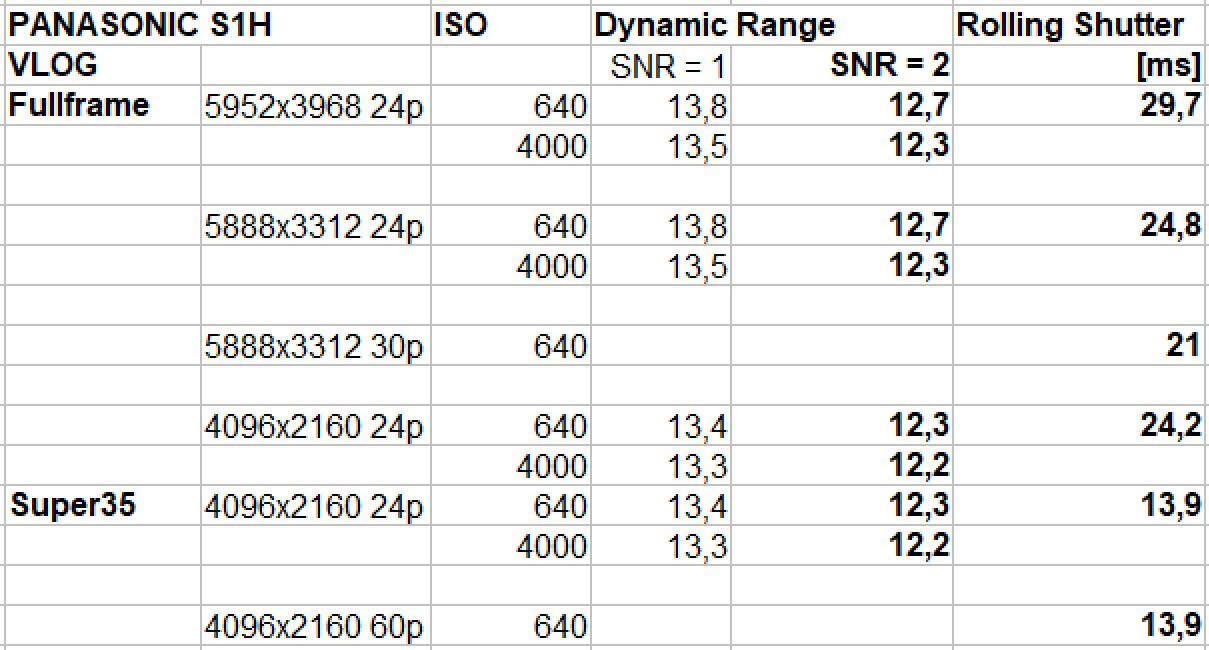Click the 5888x3312 24p resolution cell
The height and width of the screenshot is (650, 1209).
click(x=314, y=226)
